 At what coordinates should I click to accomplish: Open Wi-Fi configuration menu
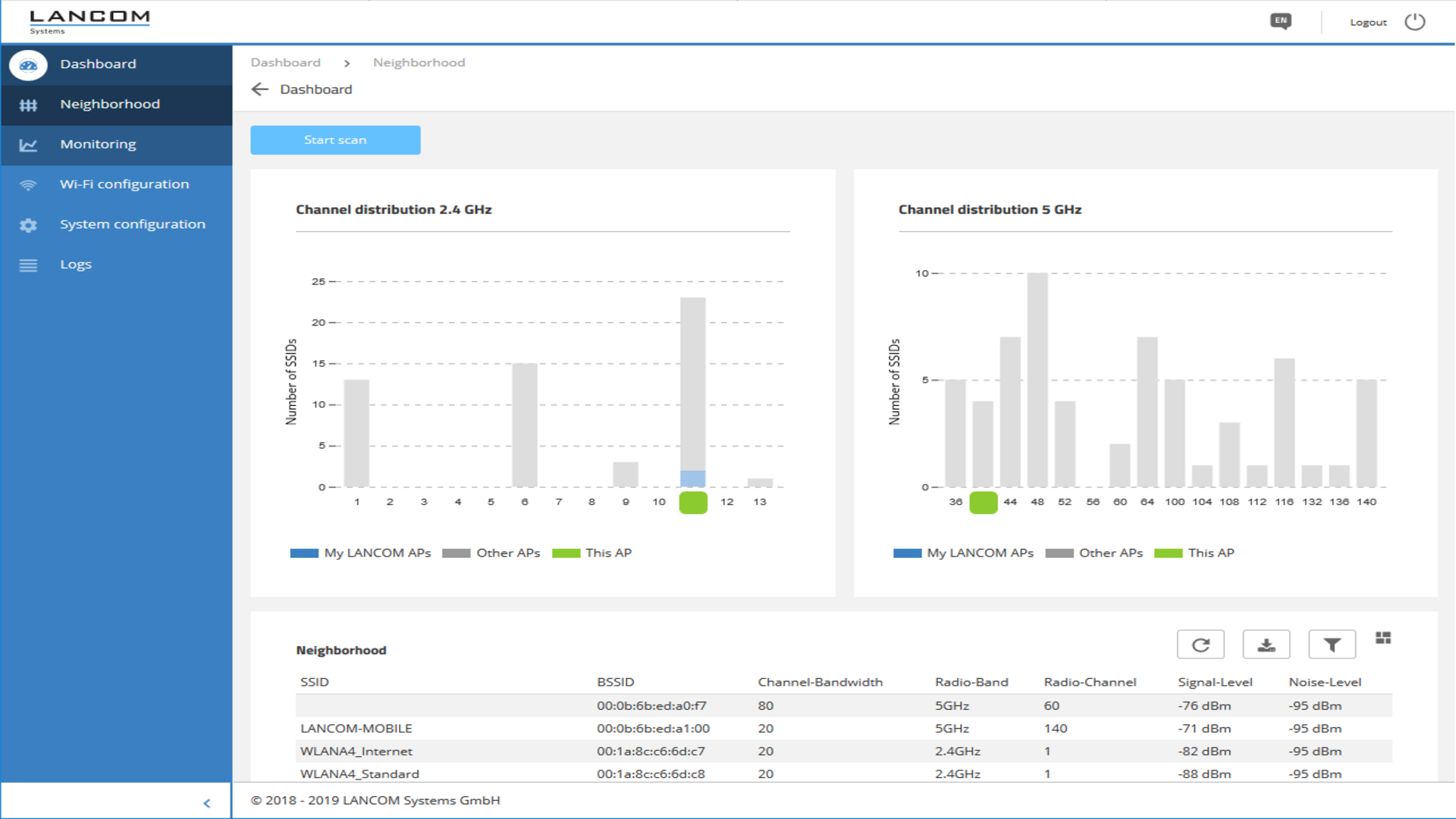pos(124,184)
